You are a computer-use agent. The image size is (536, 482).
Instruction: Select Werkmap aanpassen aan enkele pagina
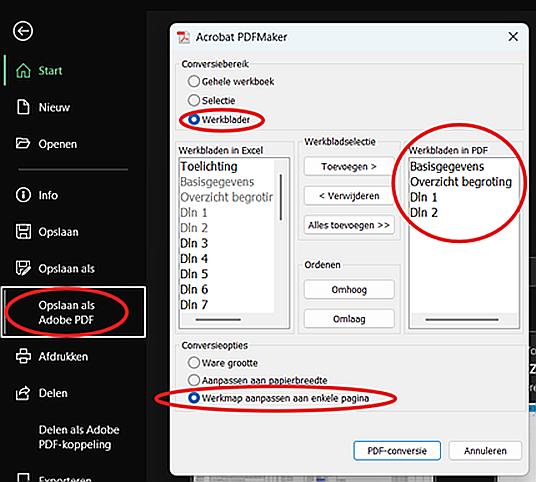click(x=194, y=398)
